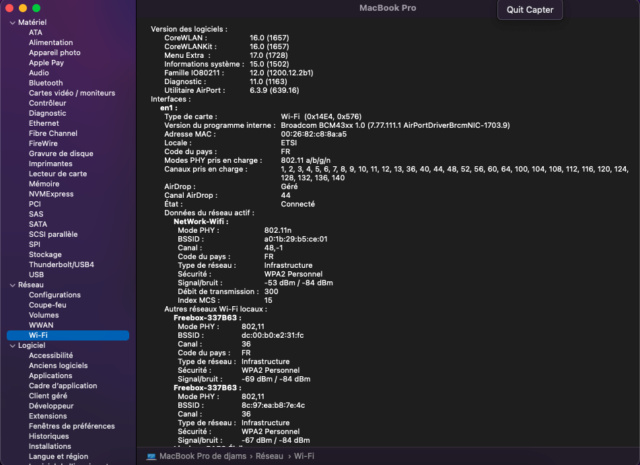Select the highlighted Wi-Fi sidebar item
Screen dimensions: 640x465
[x=68, y=335]
